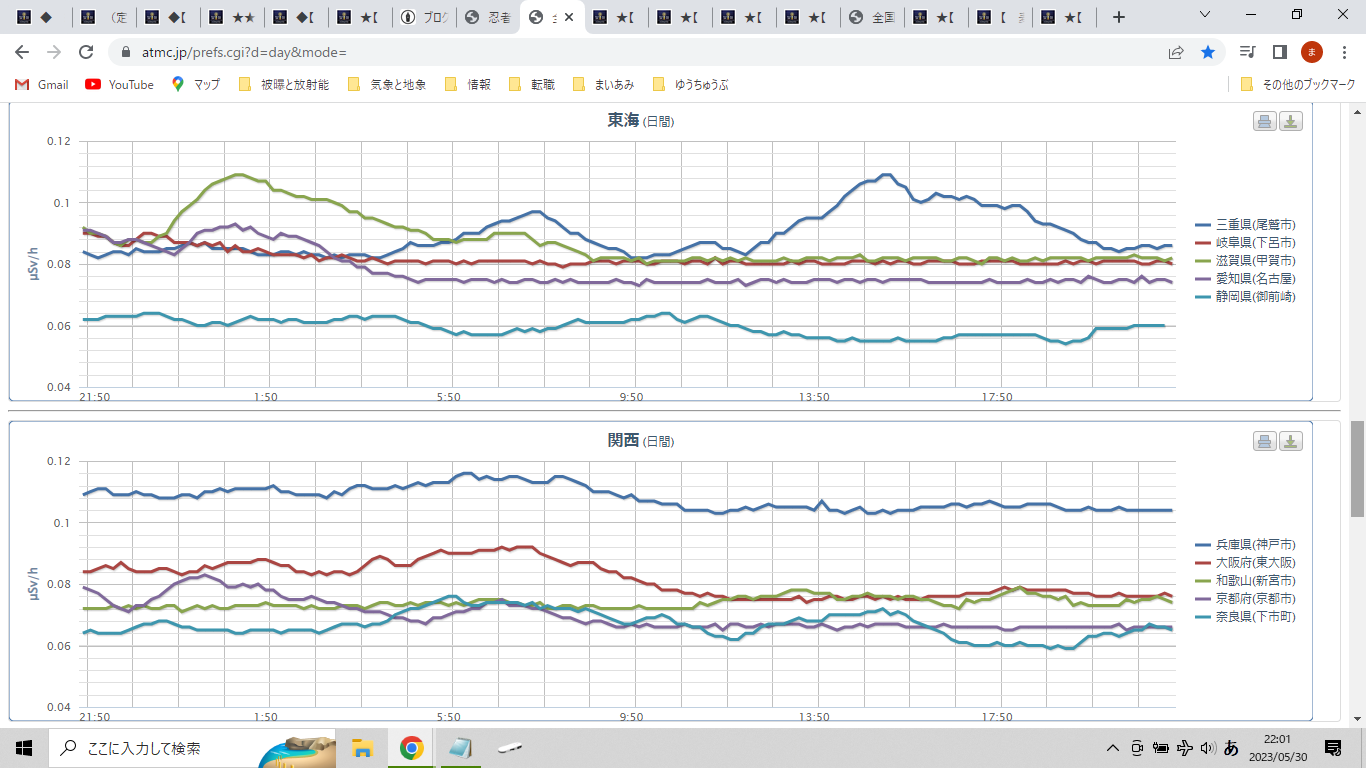This screenshot has width=1366, height=768.
Task: Switch to Chrome in the taskbar
Action: tap(410, 748)
